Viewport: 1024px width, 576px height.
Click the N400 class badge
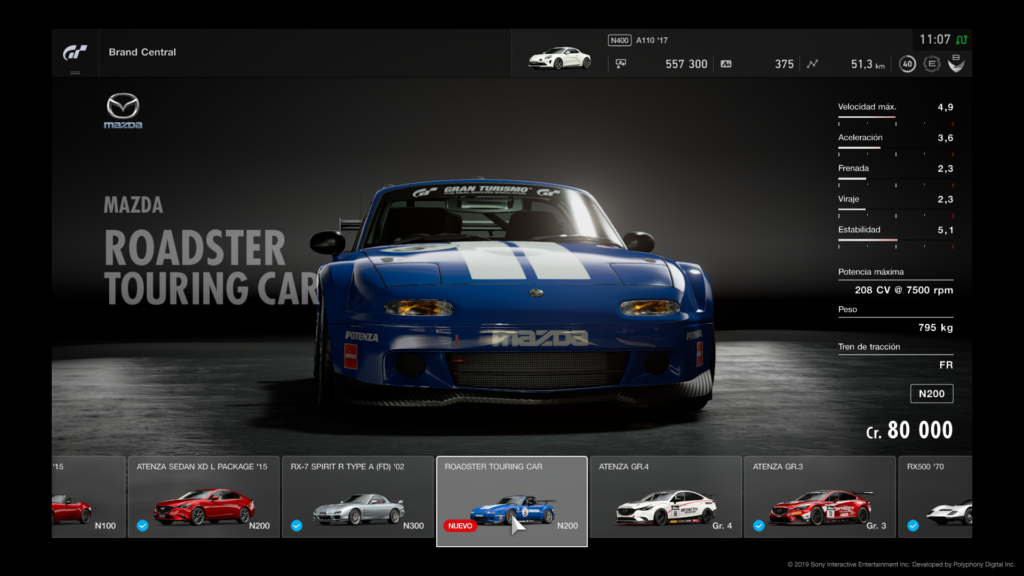619,40
